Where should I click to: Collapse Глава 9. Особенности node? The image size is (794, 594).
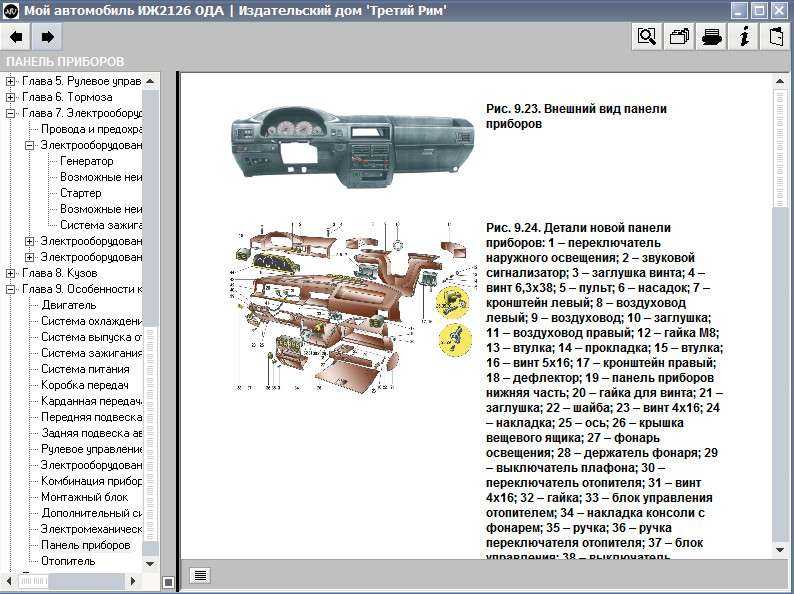click(x=10, y=290)
